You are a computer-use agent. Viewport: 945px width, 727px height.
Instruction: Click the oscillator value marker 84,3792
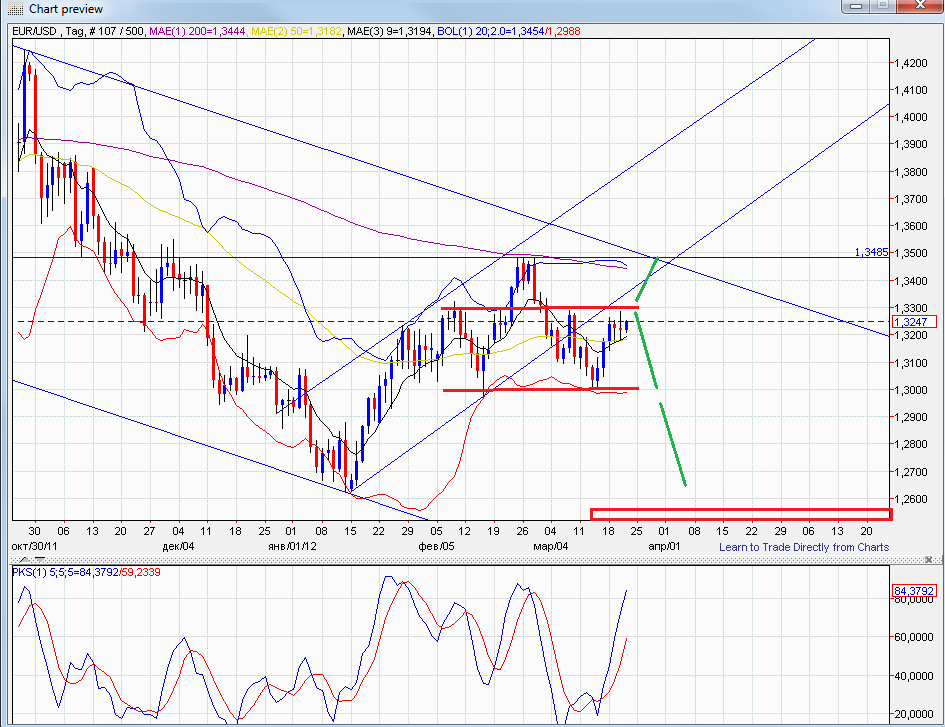coord(914,591)
